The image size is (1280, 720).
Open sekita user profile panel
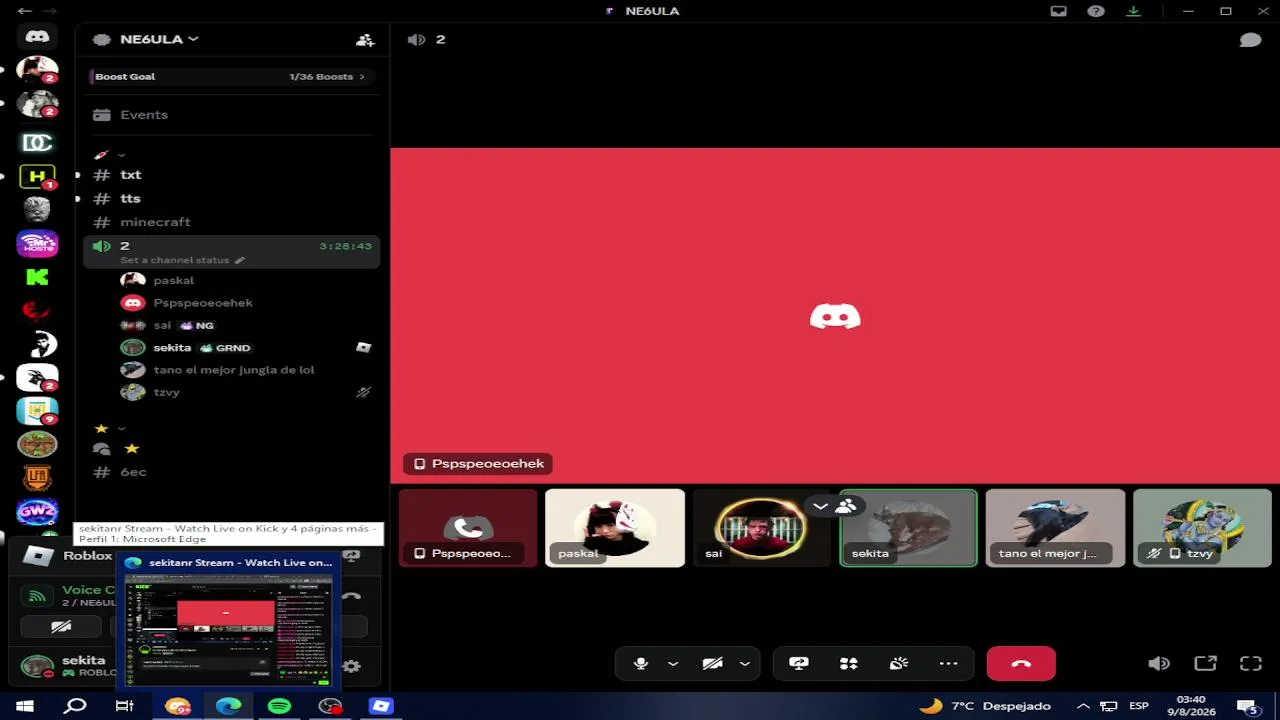65,666
